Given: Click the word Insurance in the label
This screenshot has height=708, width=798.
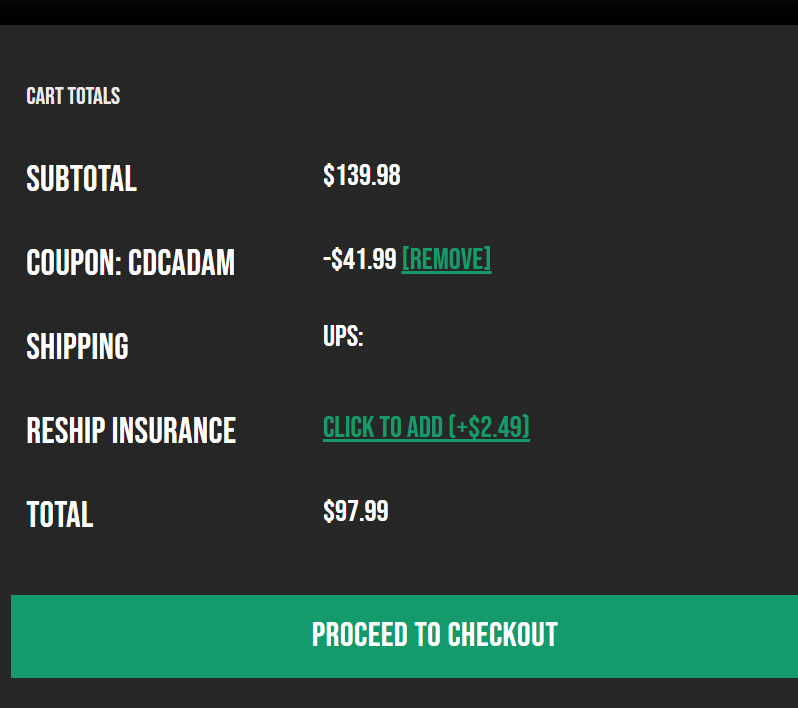Looking at the screenshot, I should click(x=173, y=431).
